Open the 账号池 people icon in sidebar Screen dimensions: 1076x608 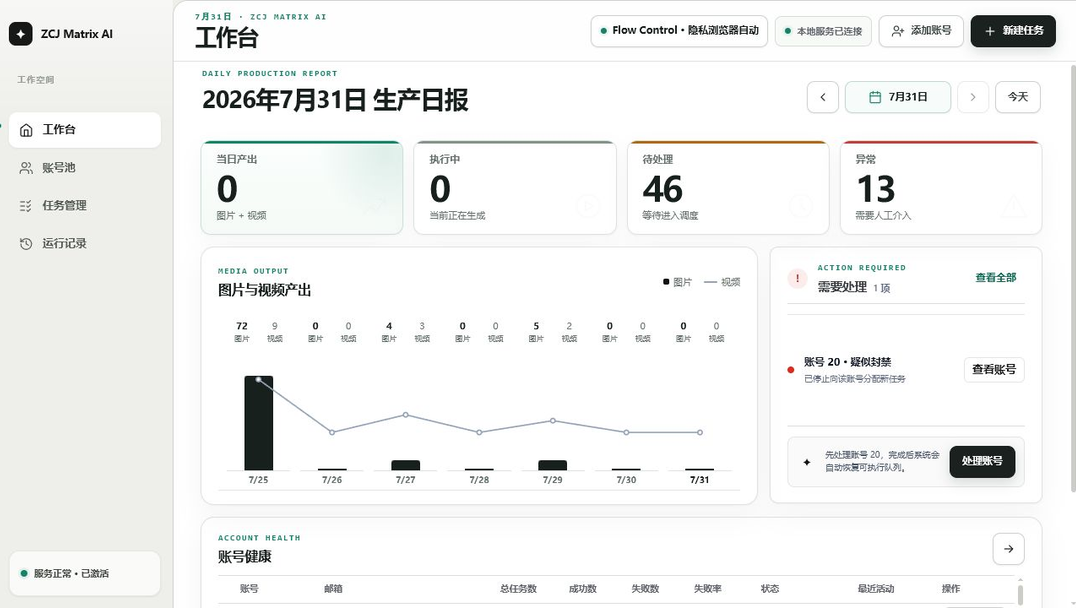pos(26,167)
